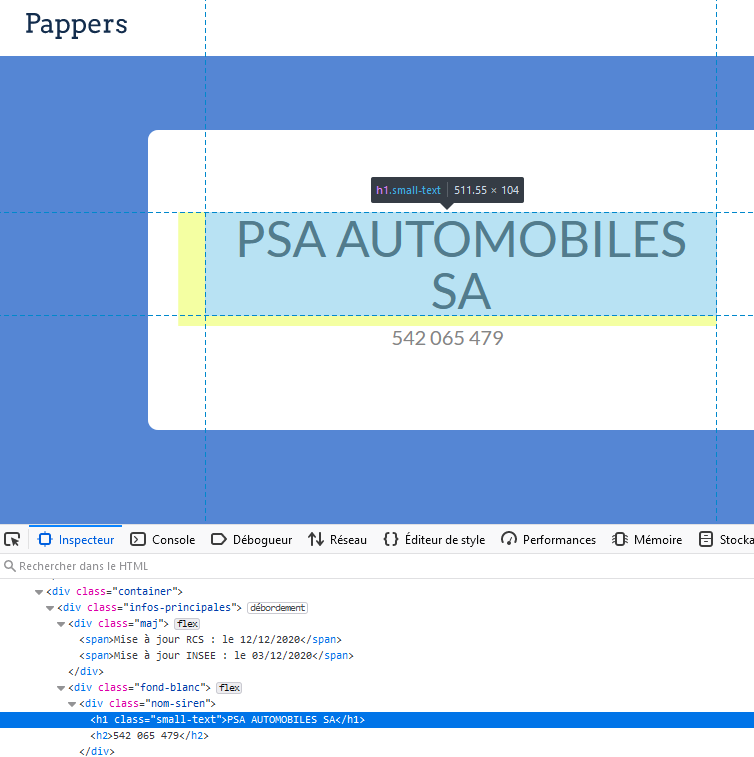Click the Éditeur de style braces icon
This screenshot has height=757, width=754.
(391, 539)
